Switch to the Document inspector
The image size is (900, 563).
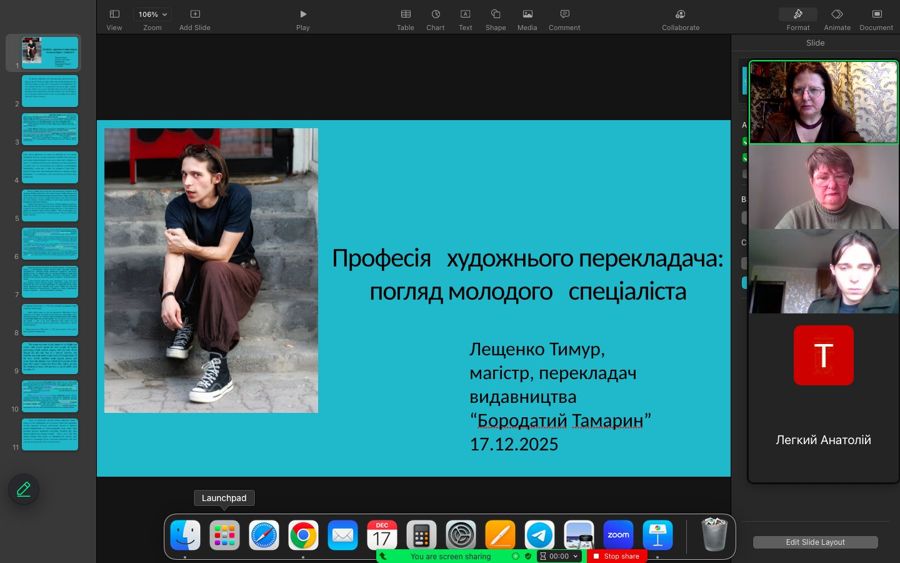pyautogui.click(x=876, y=14)
